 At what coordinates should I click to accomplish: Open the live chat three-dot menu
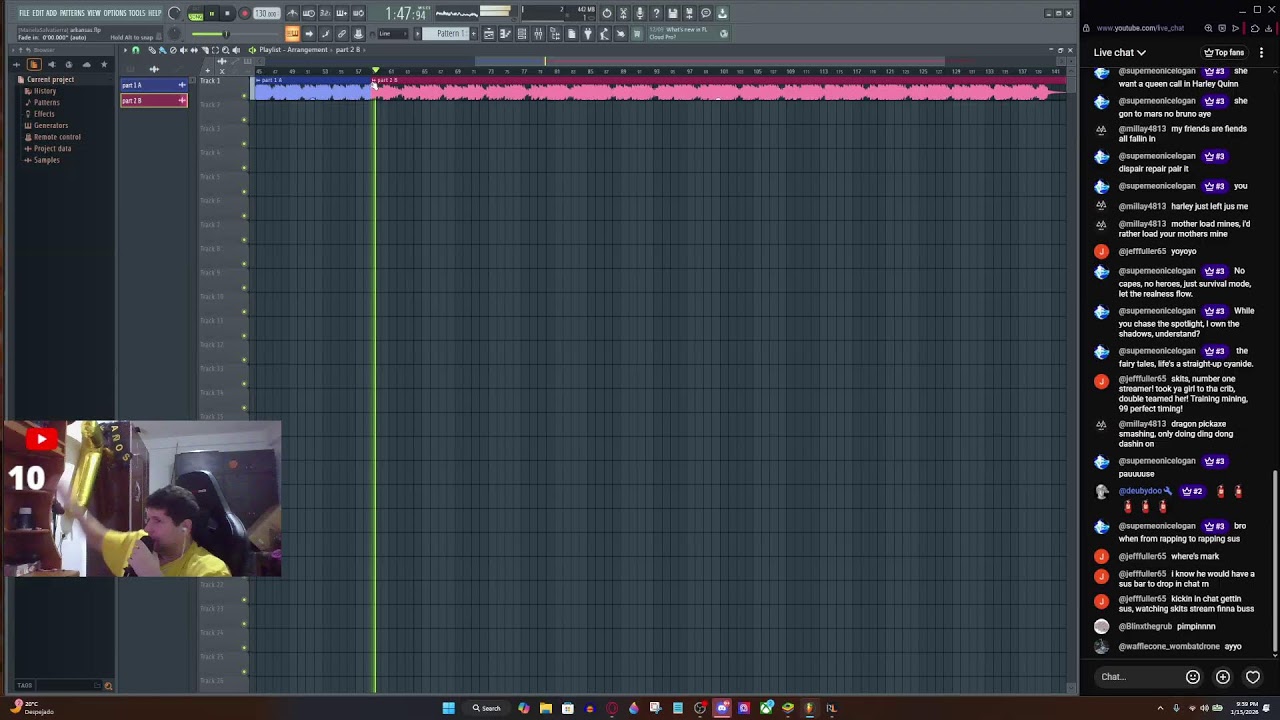point(1261,52)
